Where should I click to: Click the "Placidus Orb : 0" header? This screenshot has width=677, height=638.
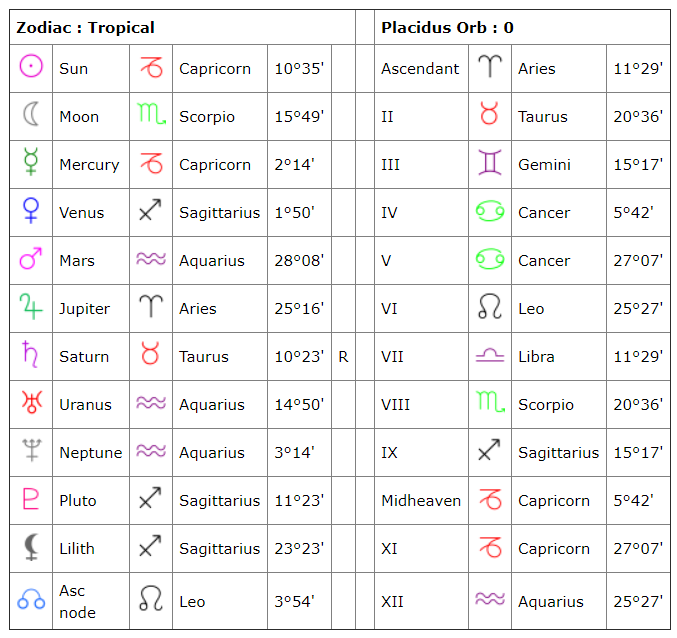[x=447, y=28]
